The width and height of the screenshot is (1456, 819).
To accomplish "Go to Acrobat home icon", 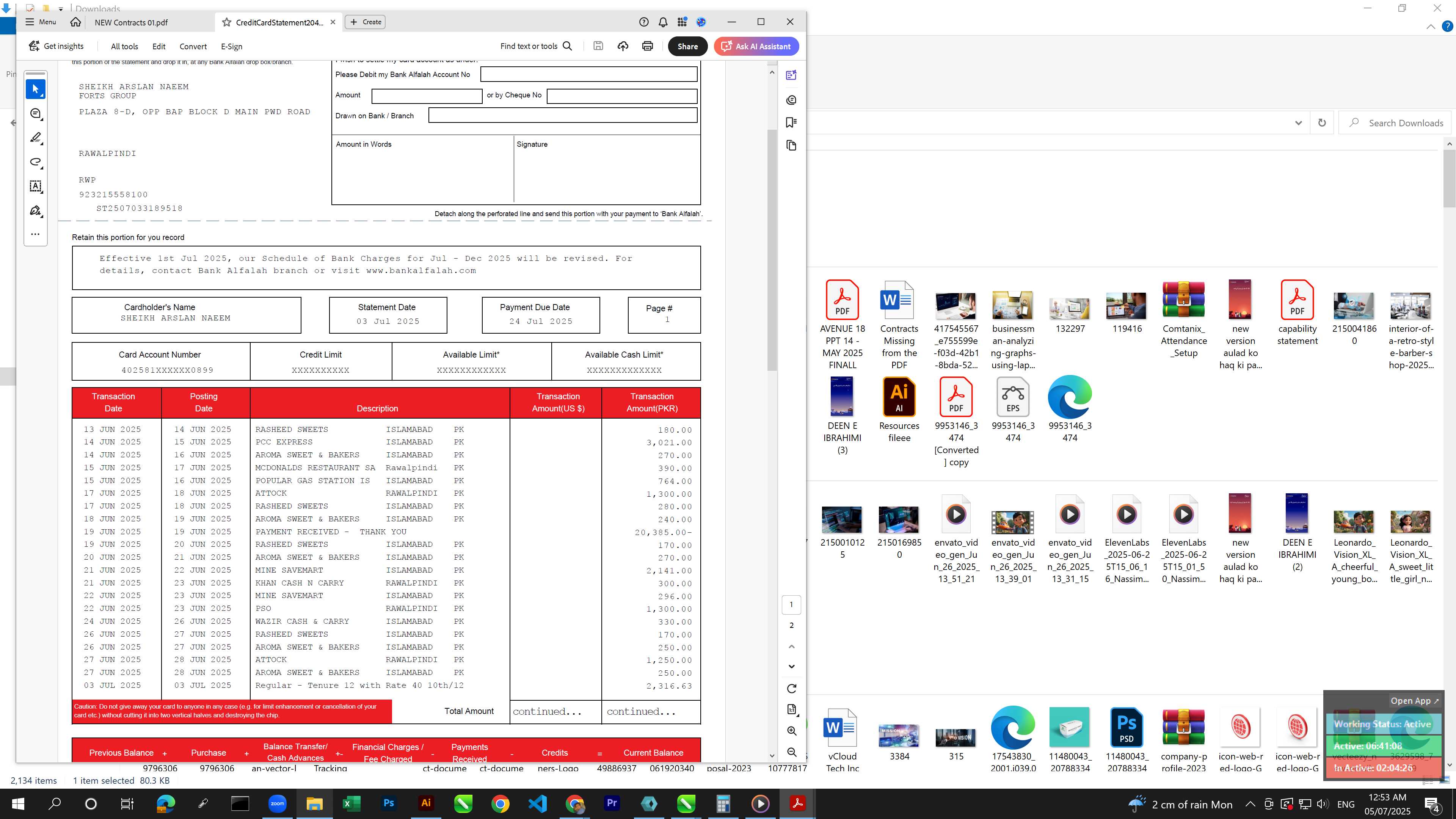I will click(x=75, y=22).
